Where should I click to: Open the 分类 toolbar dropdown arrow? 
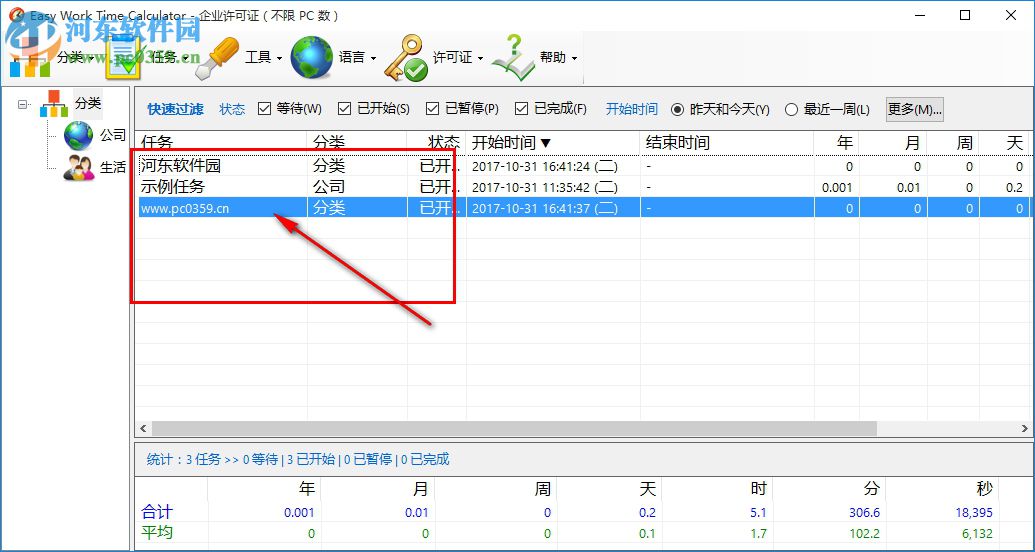pyautogui.click(x=91, y=58)
